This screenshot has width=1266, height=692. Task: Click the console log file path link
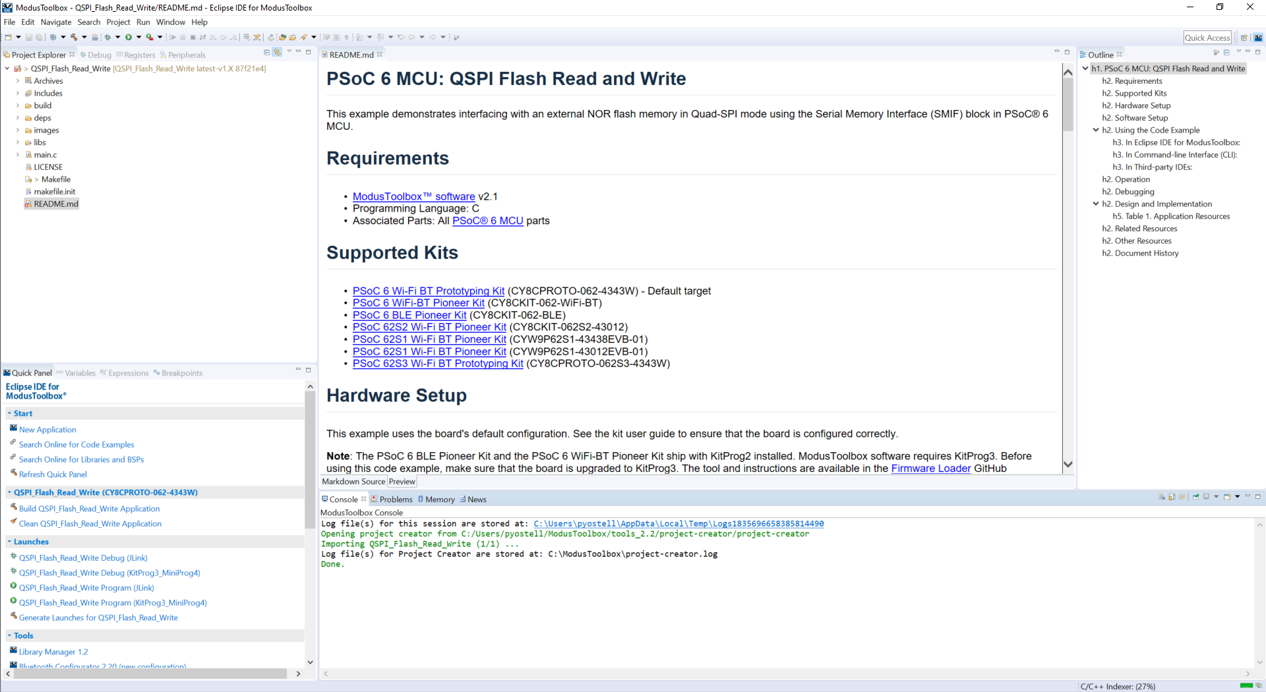(679, 523)
